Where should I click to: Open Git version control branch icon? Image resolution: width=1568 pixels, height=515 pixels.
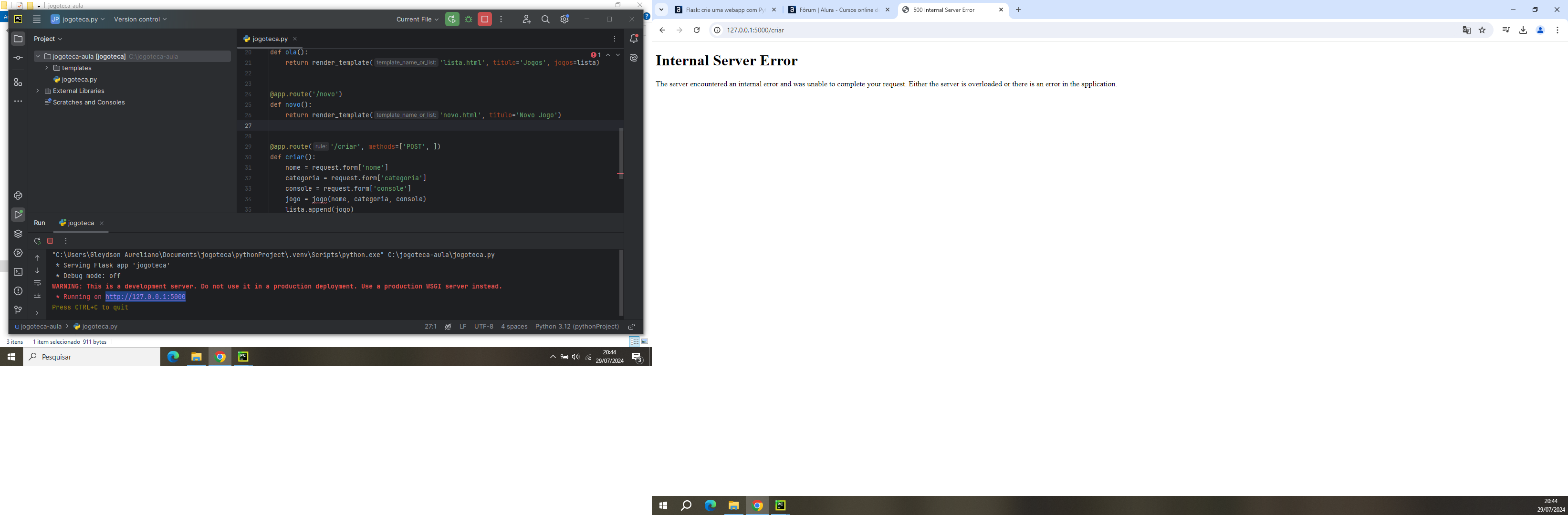click(x=18, y=310)
